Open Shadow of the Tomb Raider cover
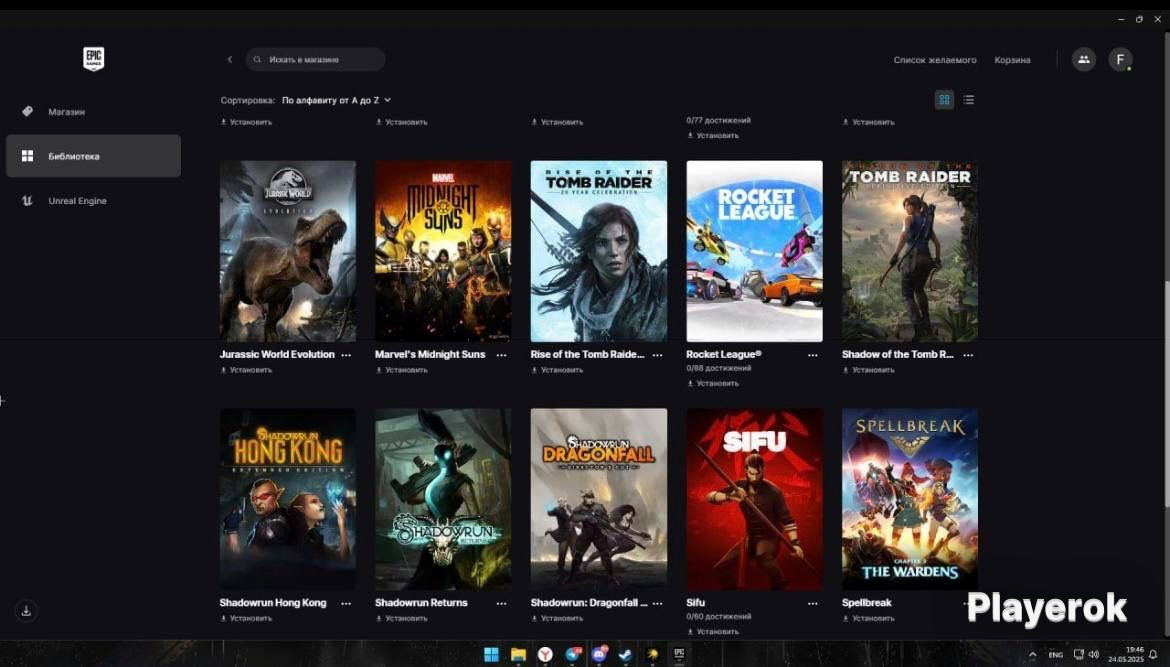 click(910, 251)
